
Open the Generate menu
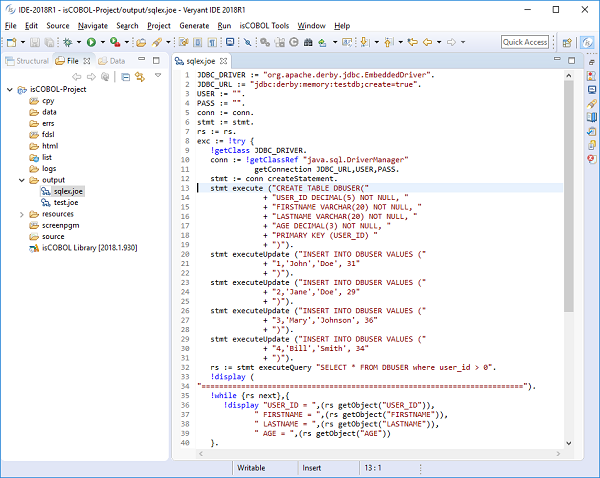pos(193,24)
